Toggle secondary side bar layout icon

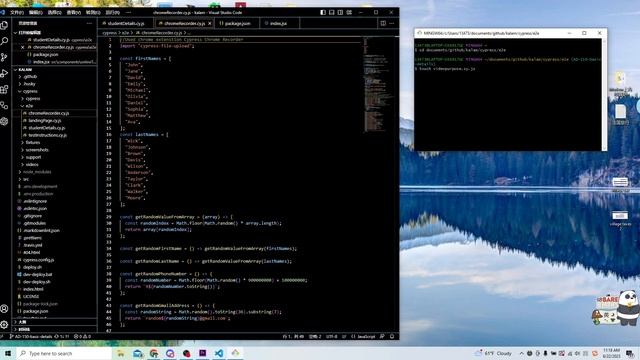[340, 13]
